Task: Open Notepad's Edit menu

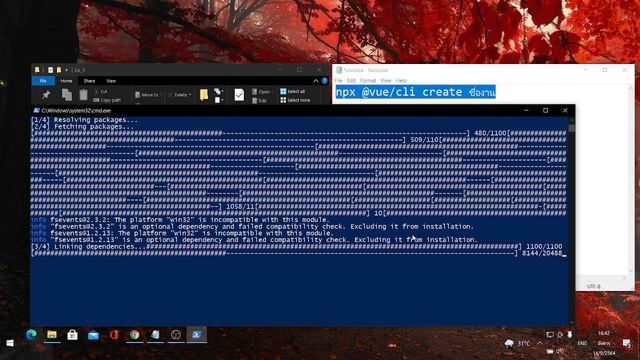Action: 351,80
